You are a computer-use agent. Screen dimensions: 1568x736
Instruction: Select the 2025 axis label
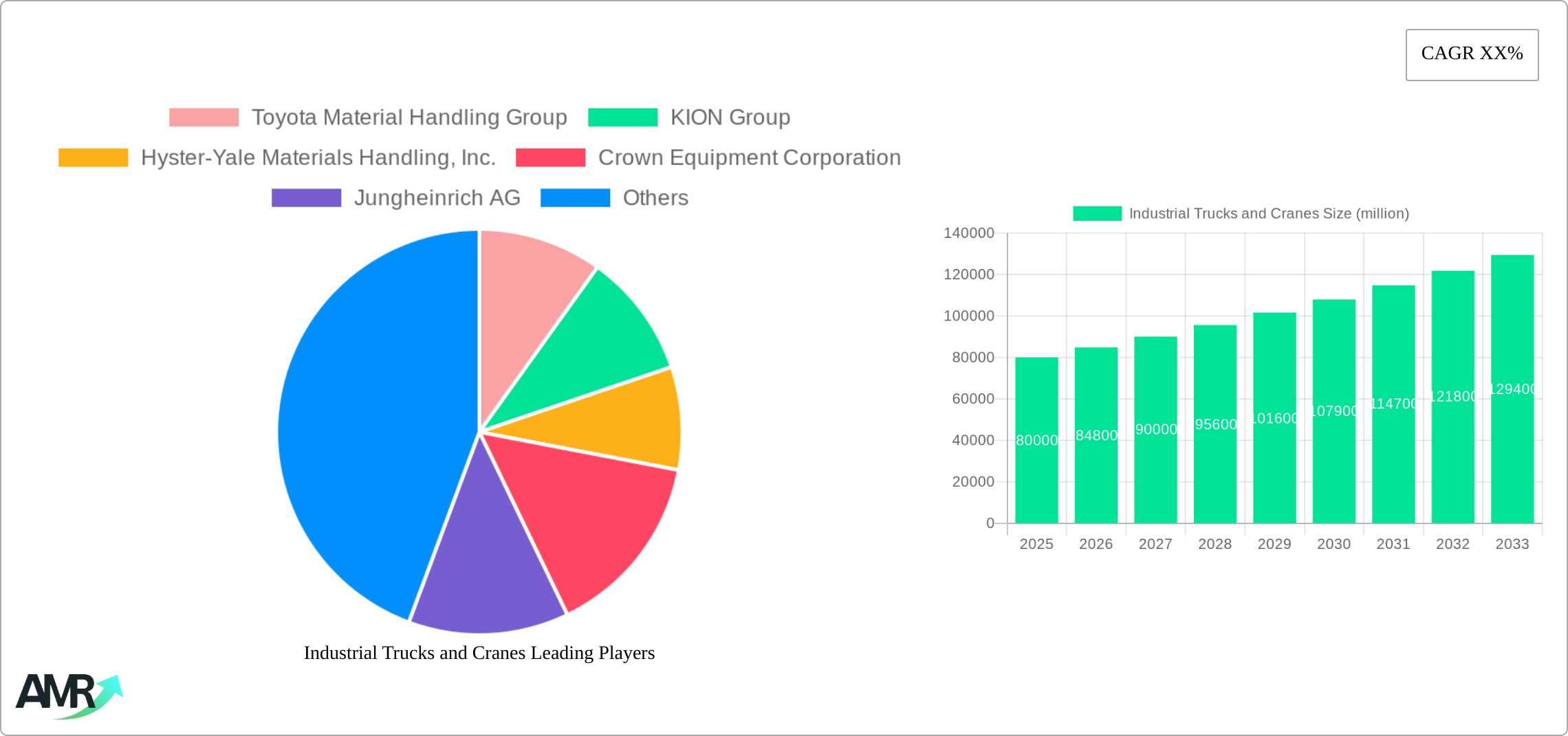coord(1036,543)
